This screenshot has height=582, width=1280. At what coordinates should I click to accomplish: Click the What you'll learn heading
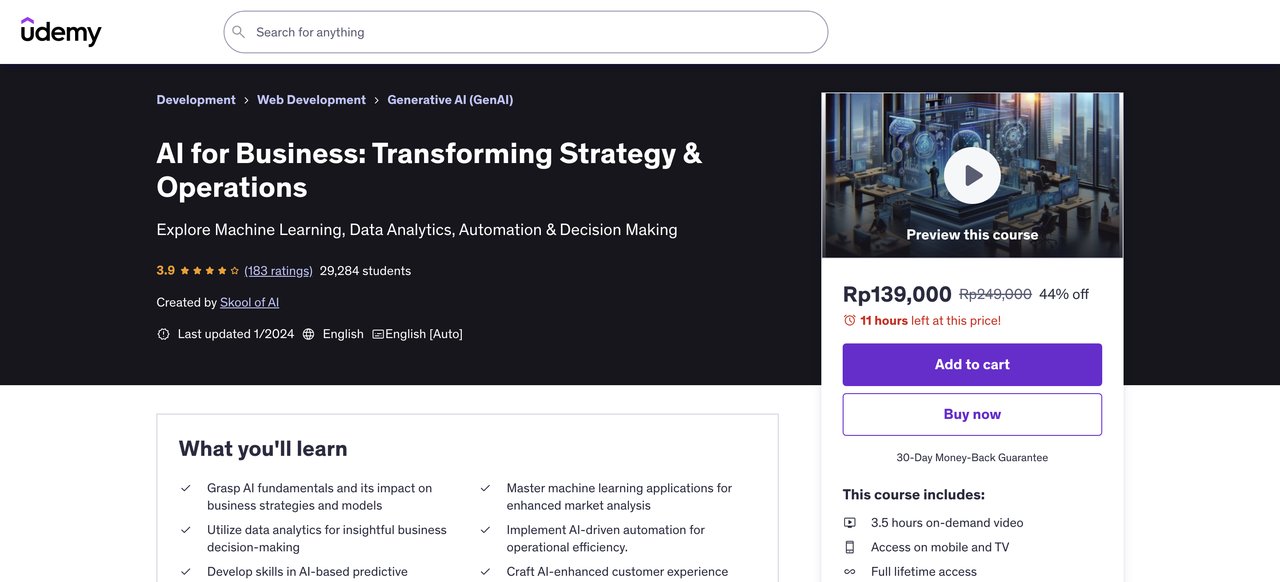tap(263, 449)
